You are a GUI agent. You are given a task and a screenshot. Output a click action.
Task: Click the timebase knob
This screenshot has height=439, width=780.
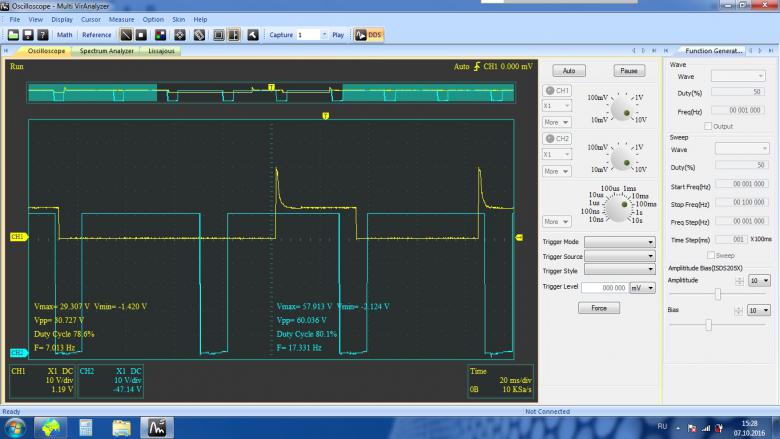tap(619, 209)
